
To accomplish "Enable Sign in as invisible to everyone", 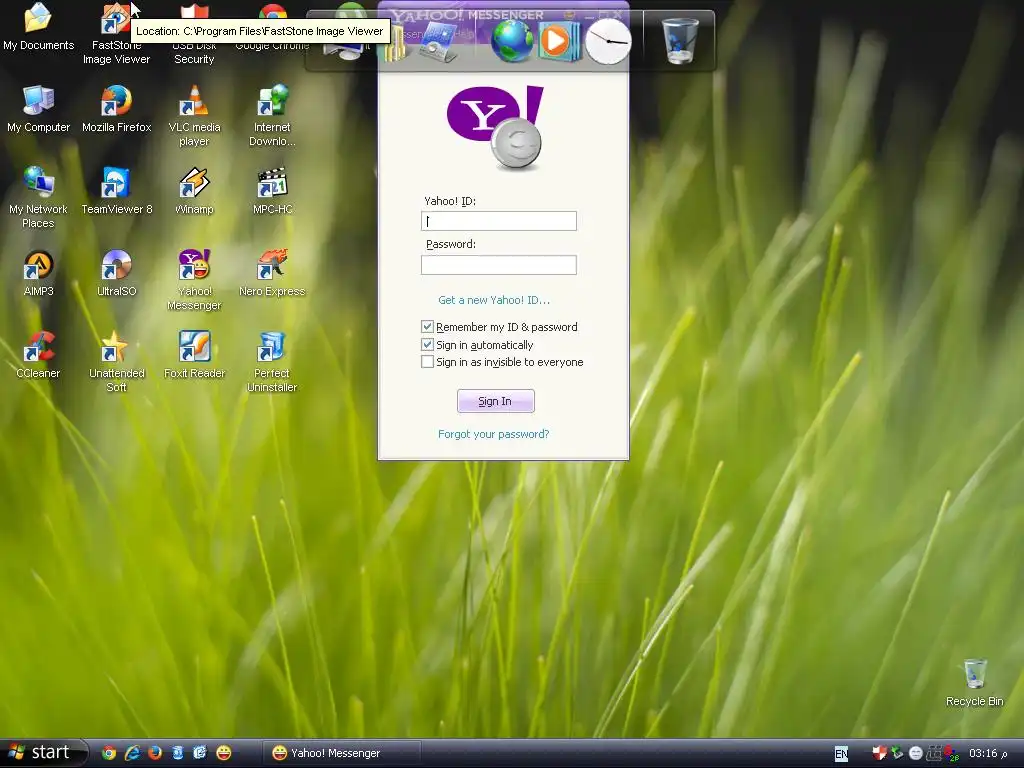I will click(x=427, y=362).
